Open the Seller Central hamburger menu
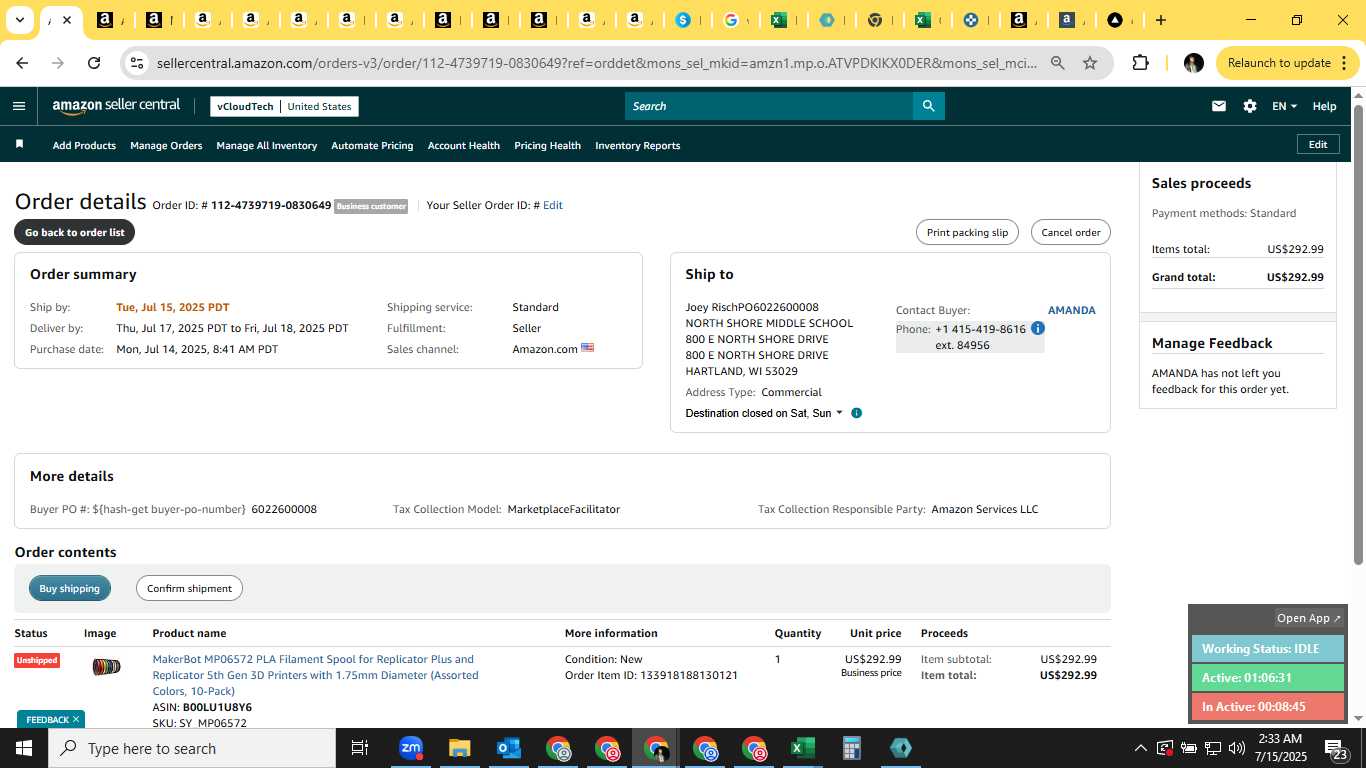Viewport: 1366px width, 768px height. [x=19, y=106]
